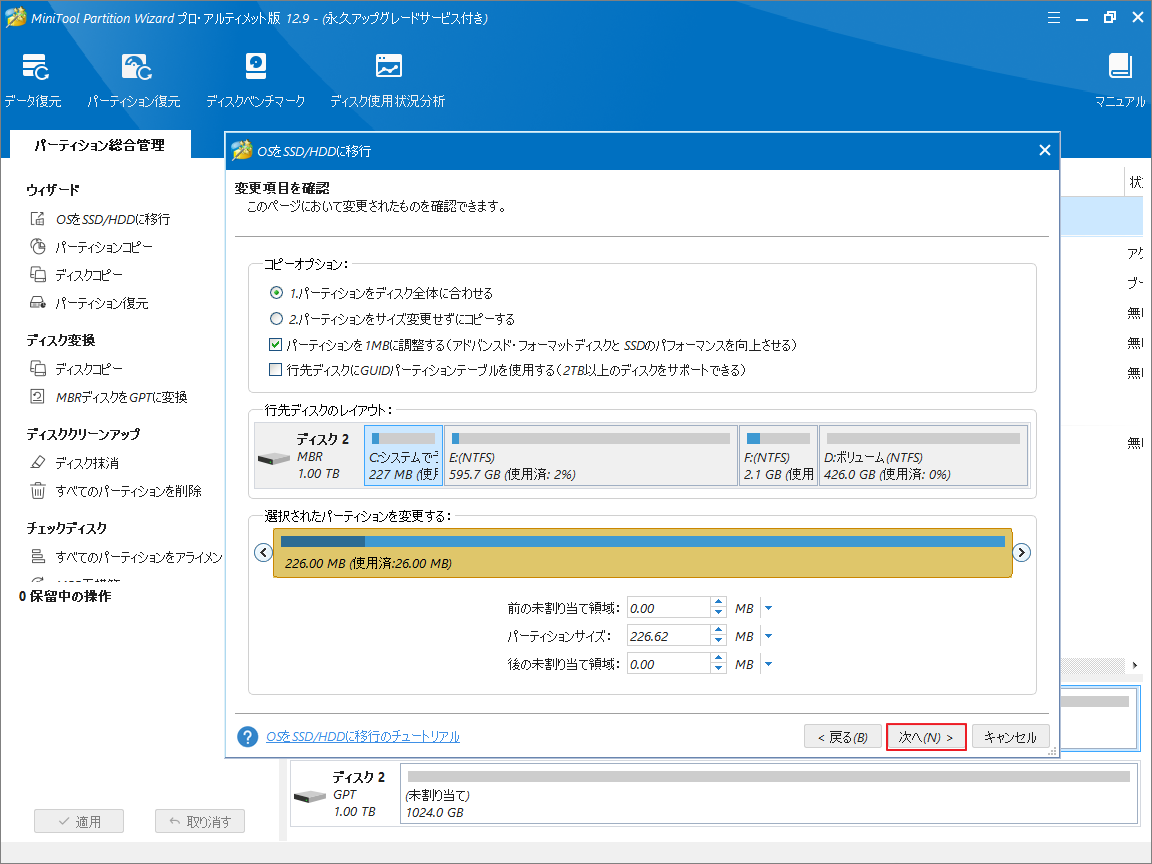The image size is (1152, 864).
Task: Move partition right with the circular arrow
Action: [1021, 552]
